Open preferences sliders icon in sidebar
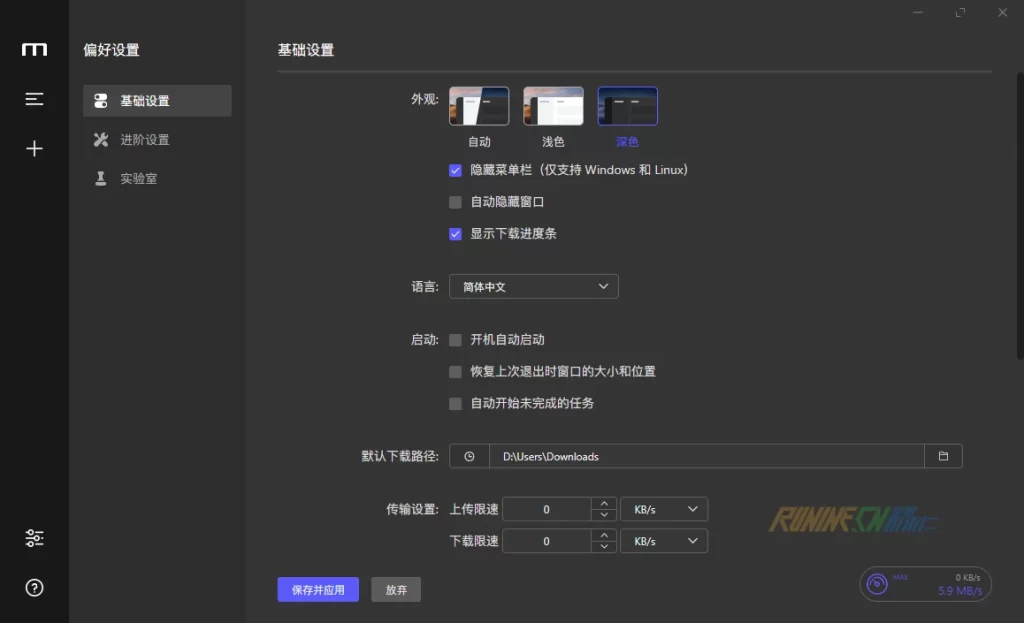 [34, 538]
